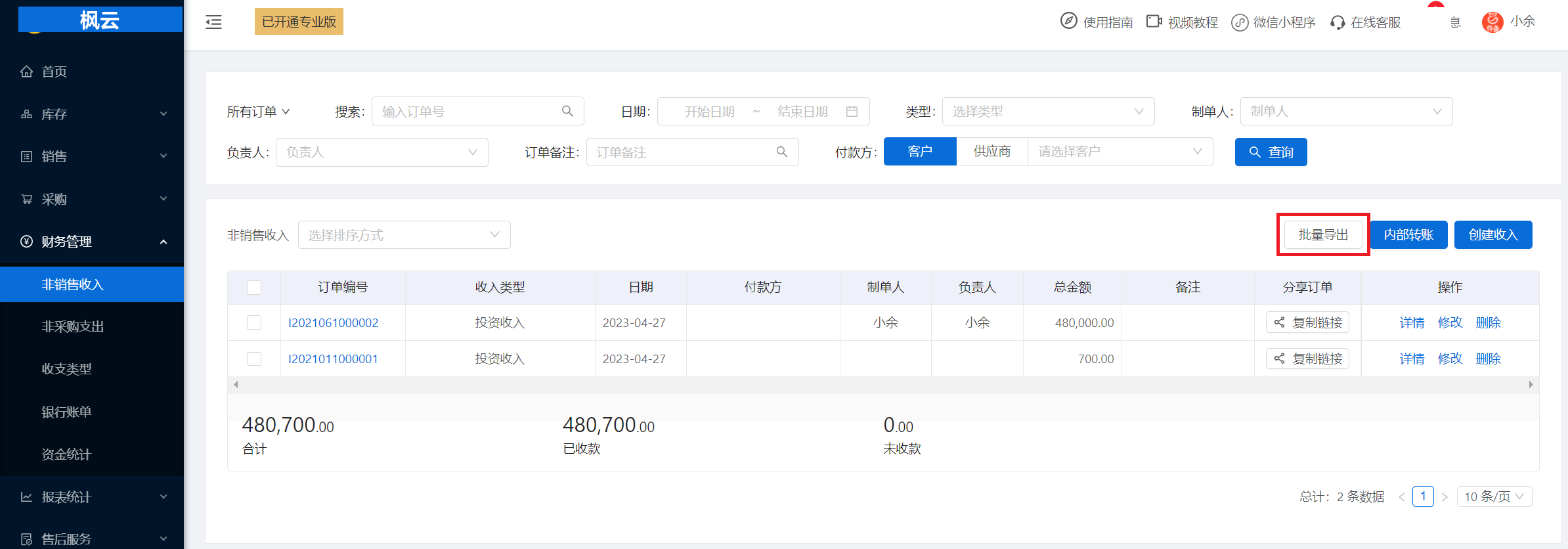The image size is (1568, 549).
Task: Open the 小余 user avatar
Action: pos(1492,22)
